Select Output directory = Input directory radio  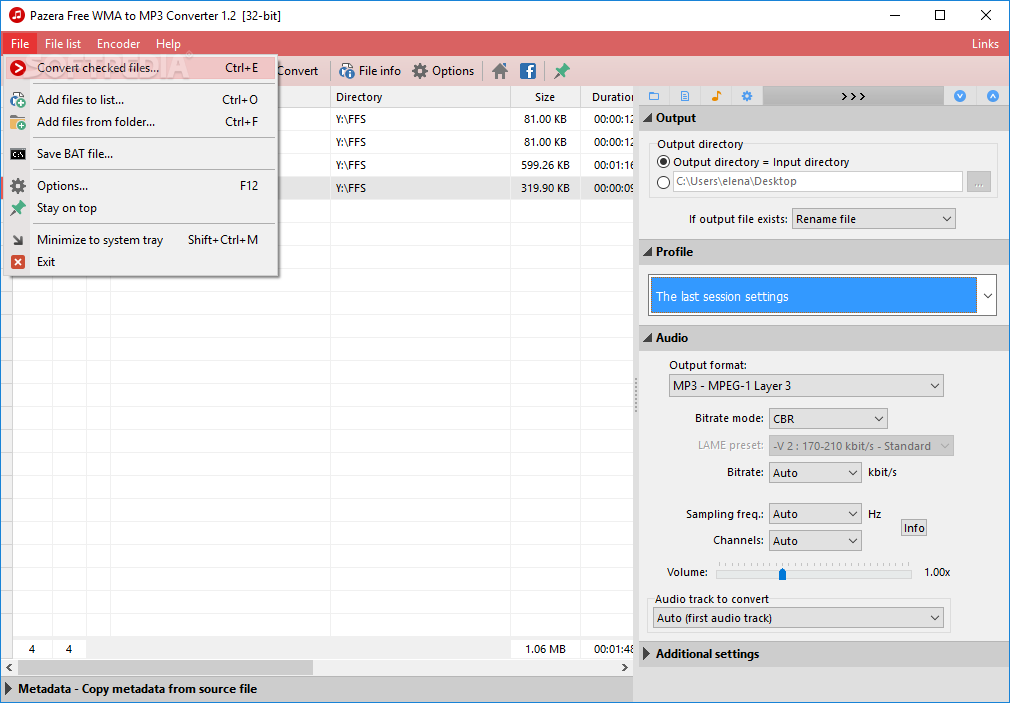point(663,162)
